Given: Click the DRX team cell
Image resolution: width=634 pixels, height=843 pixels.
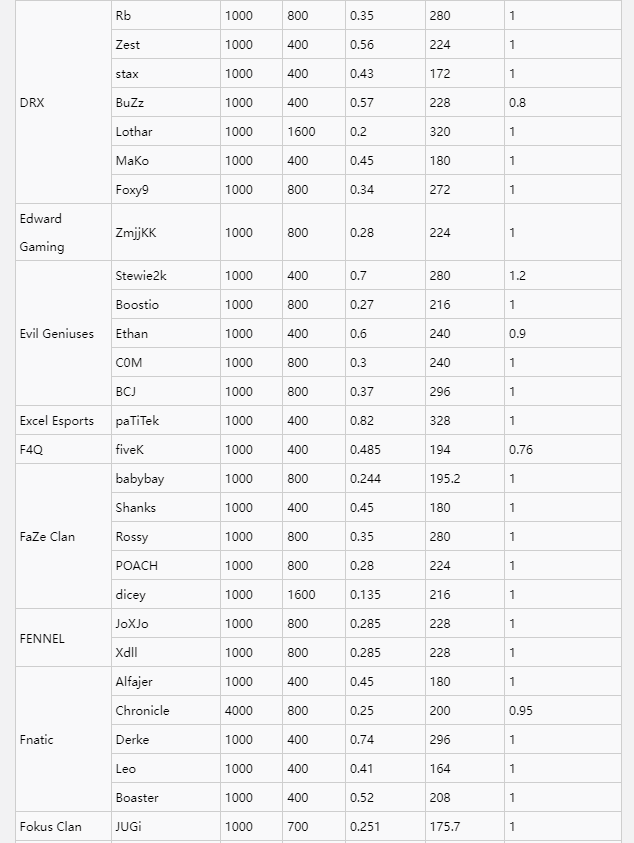Looking at the screenshot, I should pyautogui.click(x=32, y=102).
